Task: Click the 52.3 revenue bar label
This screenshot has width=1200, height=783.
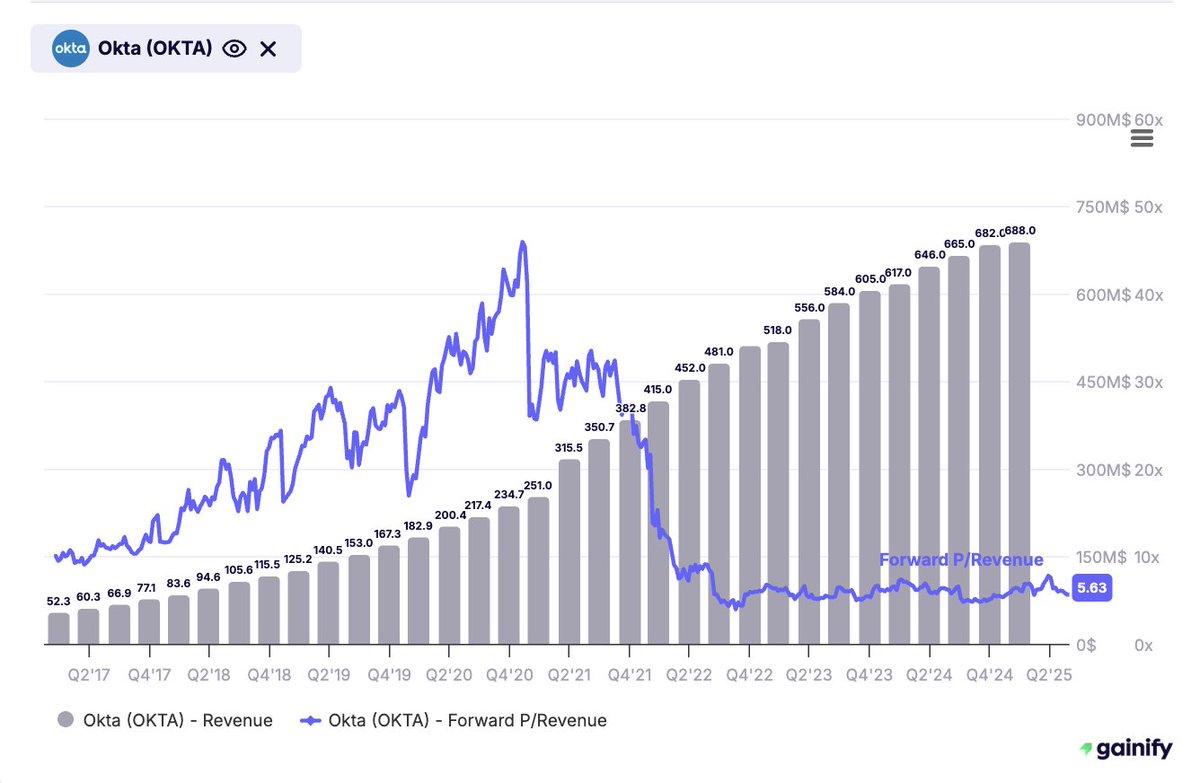Action: click(x=59, y=601)
